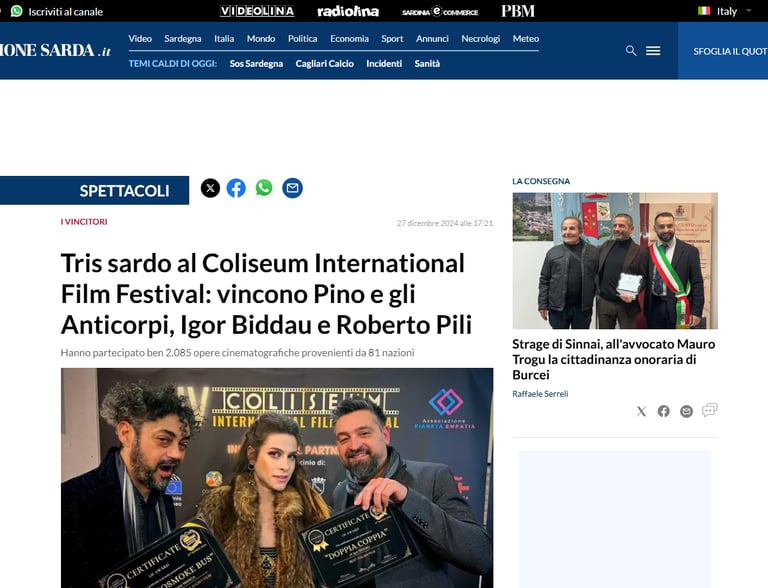The width and height of the screenshot is (768, 588).
Task: Open the Italia section
Action: click(x=224, y=39)
